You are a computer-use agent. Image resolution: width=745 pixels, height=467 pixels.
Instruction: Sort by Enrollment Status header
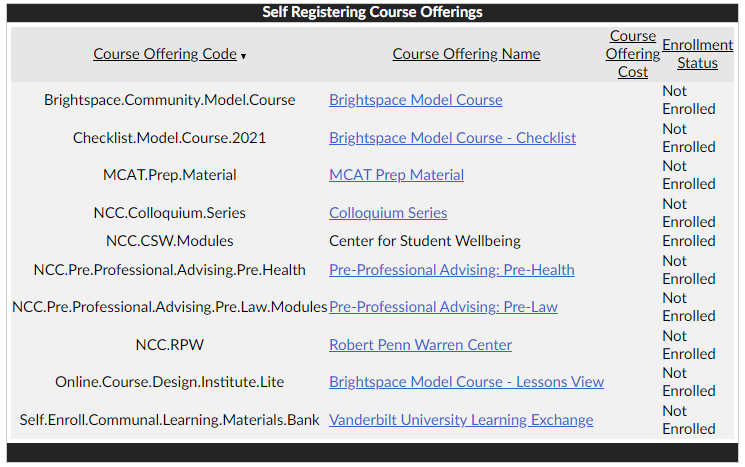697,54
